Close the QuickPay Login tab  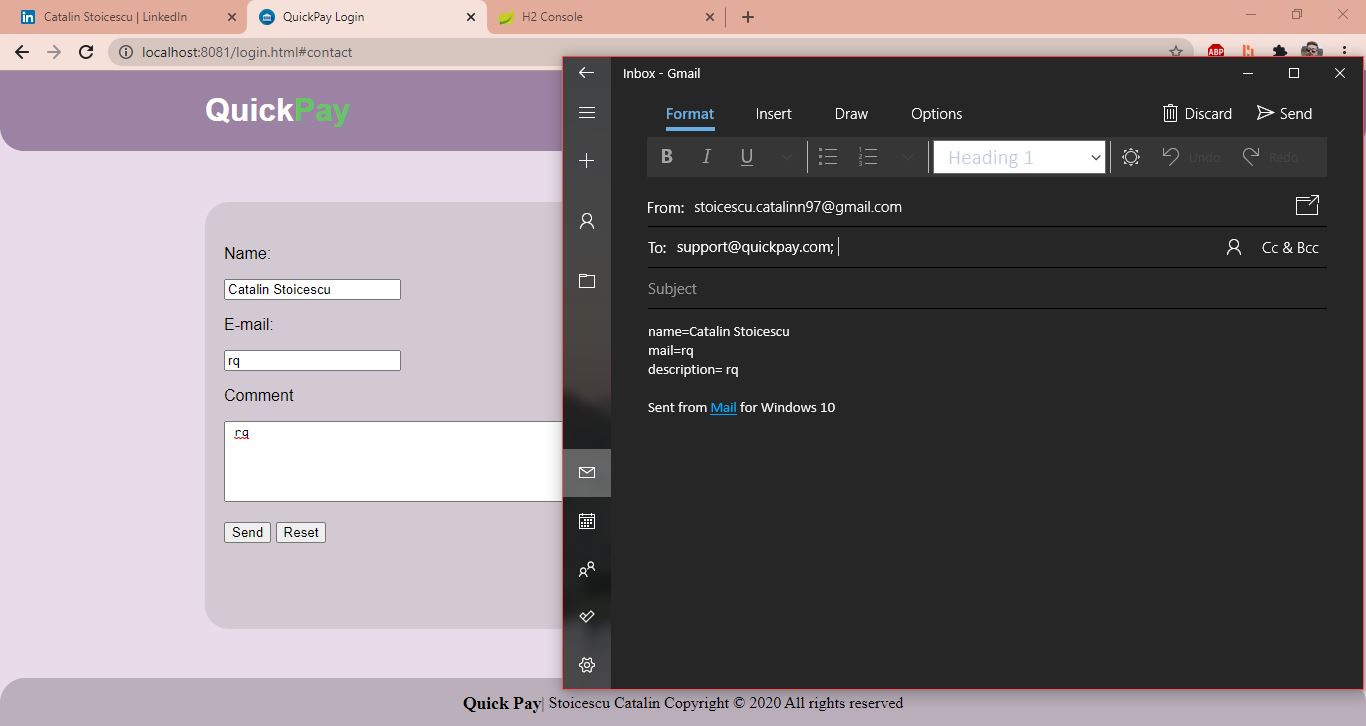(471, 17)
